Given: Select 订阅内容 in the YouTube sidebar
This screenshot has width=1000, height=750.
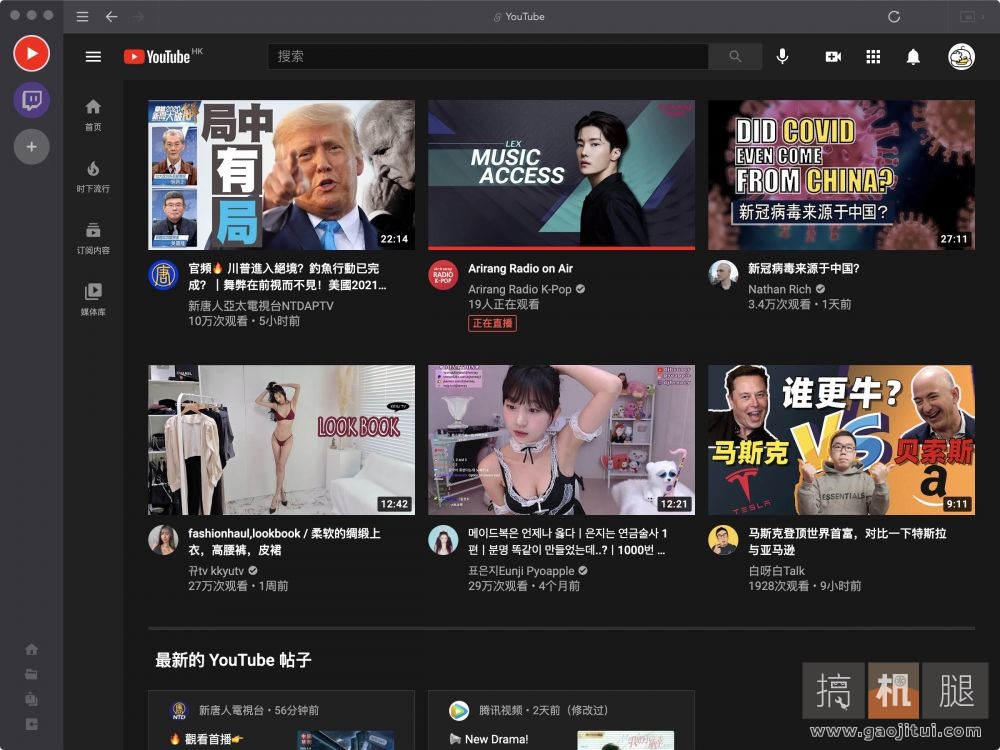Looking at the screenshot, I should coord(93,238).
